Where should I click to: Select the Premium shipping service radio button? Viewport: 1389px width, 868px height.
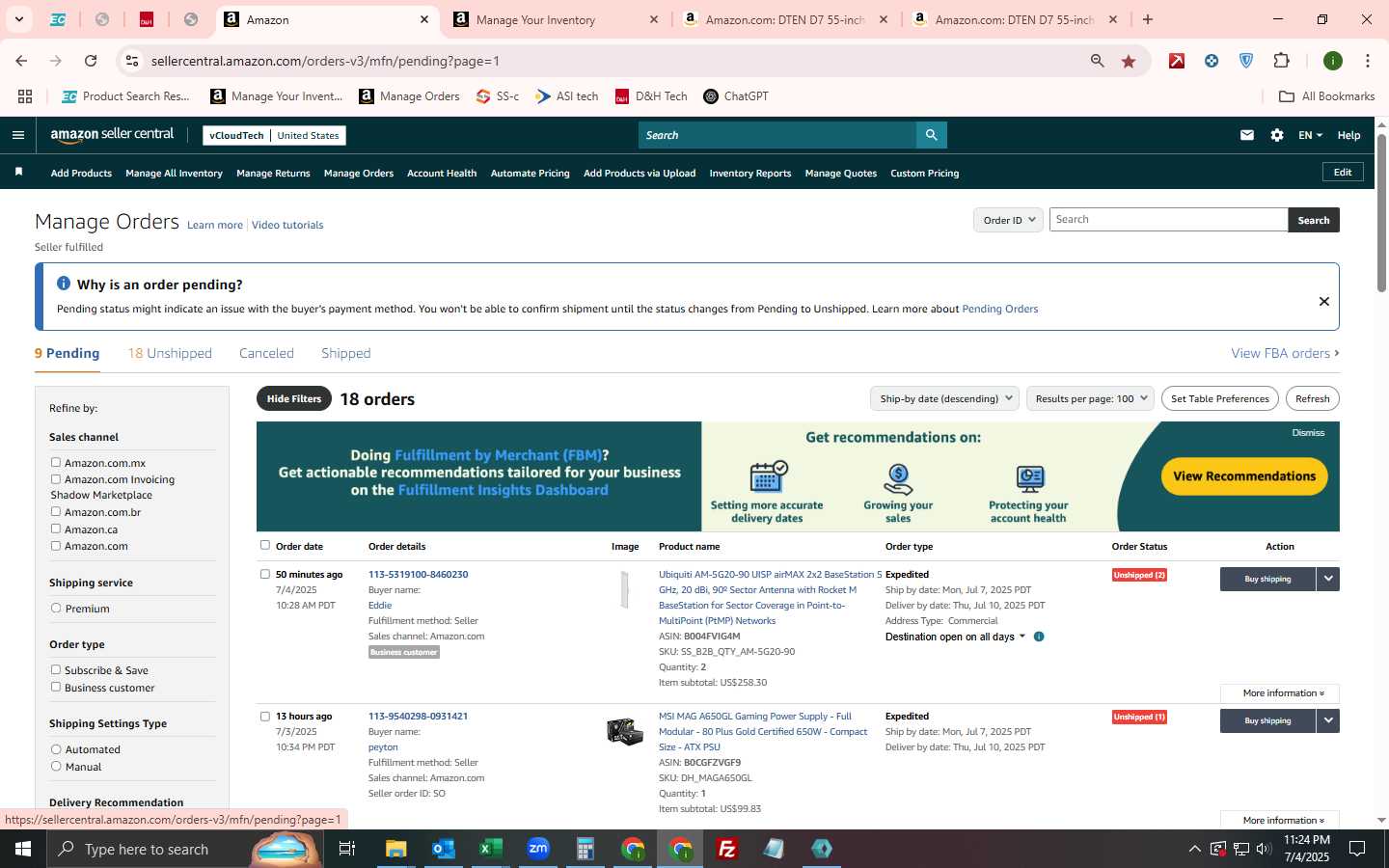pos(56,609)
